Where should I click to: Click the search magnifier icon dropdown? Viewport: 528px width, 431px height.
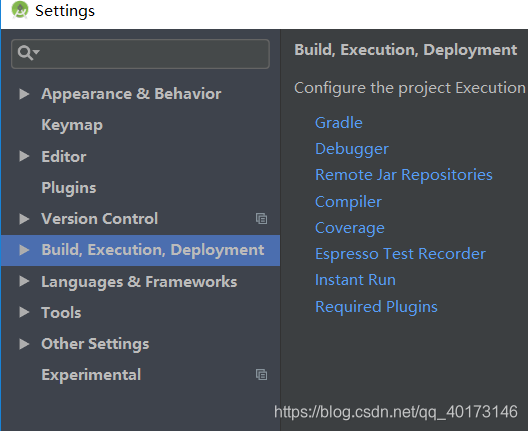click(x=29, y=53)
